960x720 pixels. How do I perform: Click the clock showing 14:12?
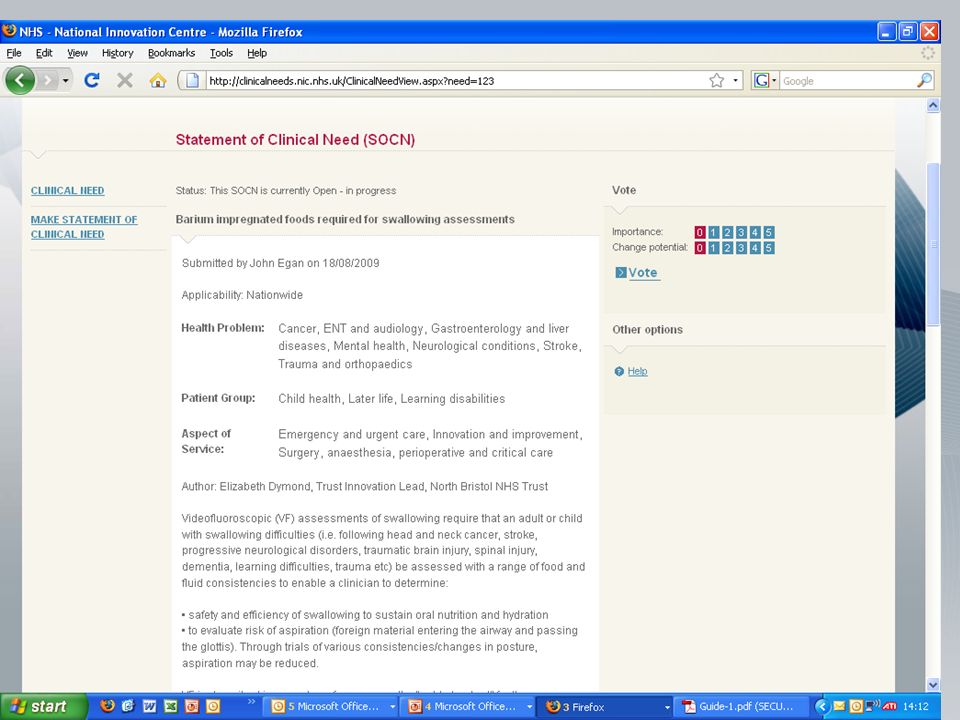coord(916,707)
